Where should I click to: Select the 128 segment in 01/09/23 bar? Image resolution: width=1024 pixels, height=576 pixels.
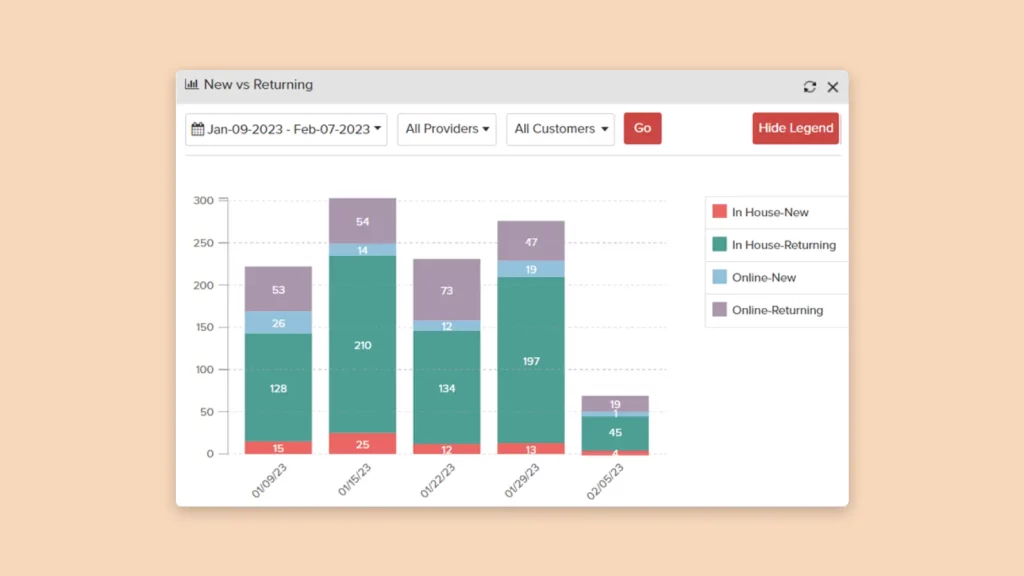coord(278,388)
